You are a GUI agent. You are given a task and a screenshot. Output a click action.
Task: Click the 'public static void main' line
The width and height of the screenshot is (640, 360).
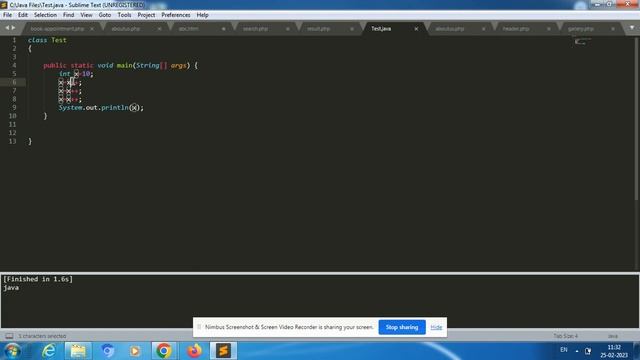click(x=121, y=65)
